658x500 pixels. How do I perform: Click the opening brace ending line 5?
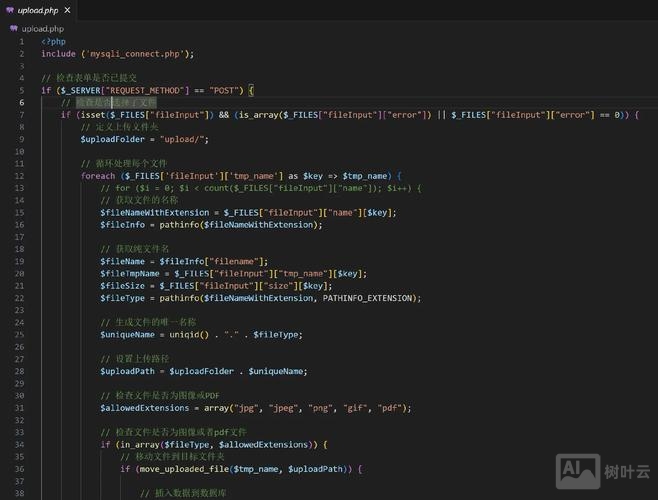(x=251, y=90)
